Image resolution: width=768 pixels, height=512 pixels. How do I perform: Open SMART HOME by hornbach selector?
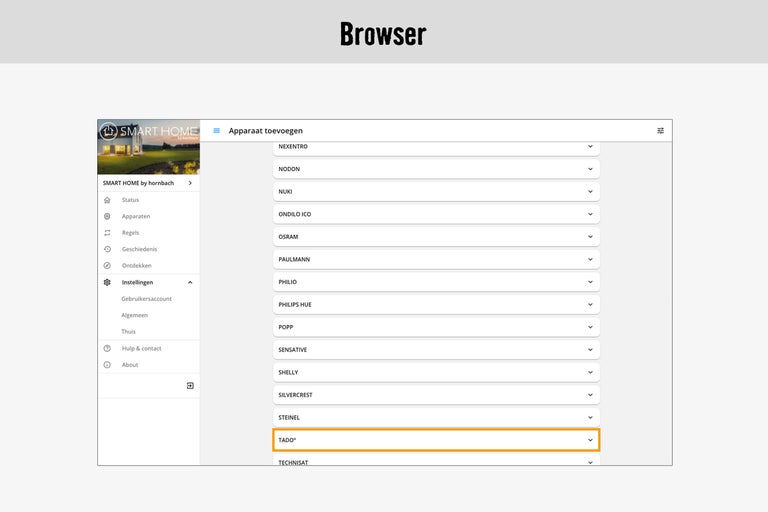coord(148,183)
